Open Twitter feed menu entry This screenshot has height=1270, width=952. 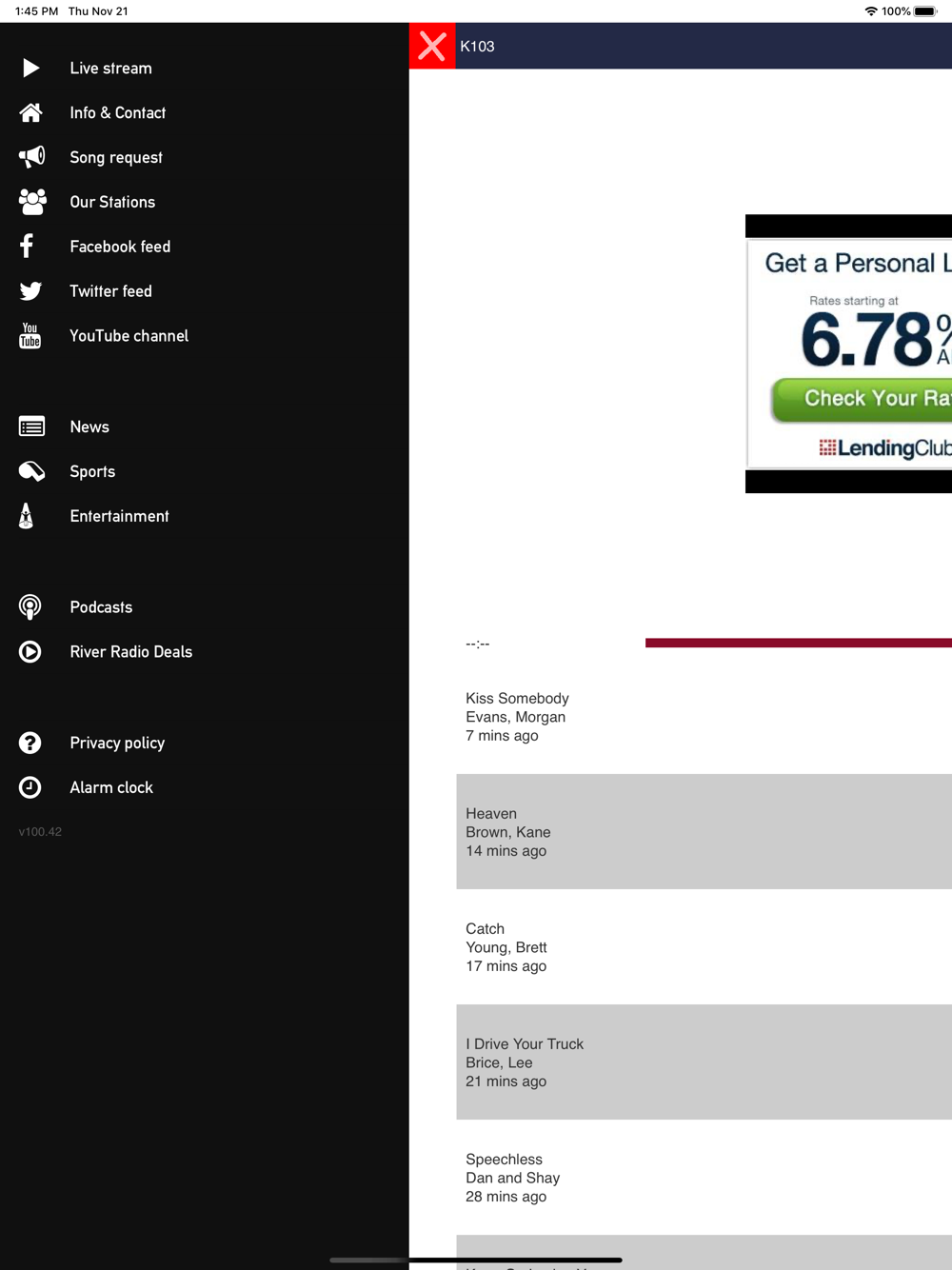(110, 291)
